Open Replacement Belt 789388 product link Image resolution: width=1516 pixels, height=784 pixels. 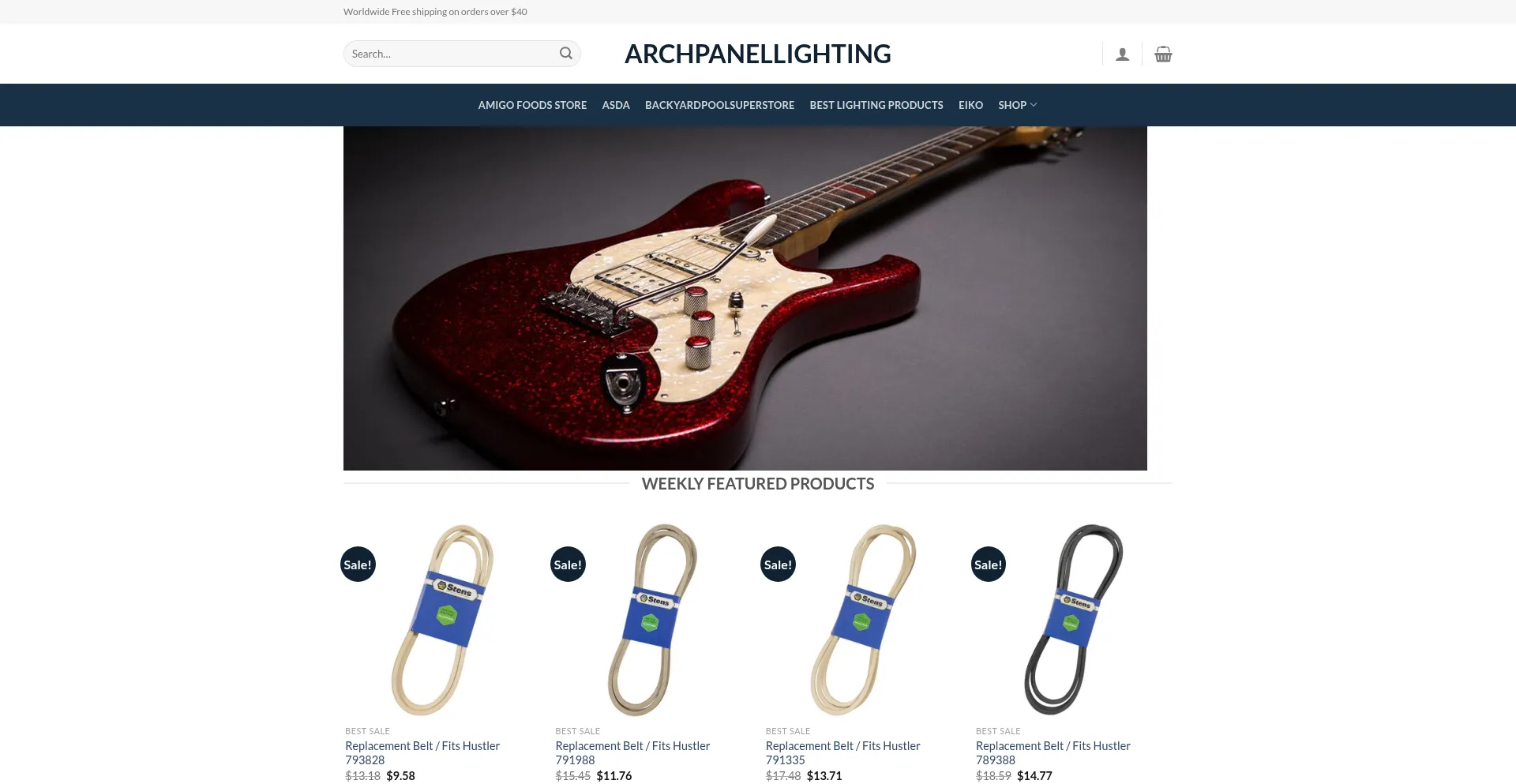click(1053, 752)
